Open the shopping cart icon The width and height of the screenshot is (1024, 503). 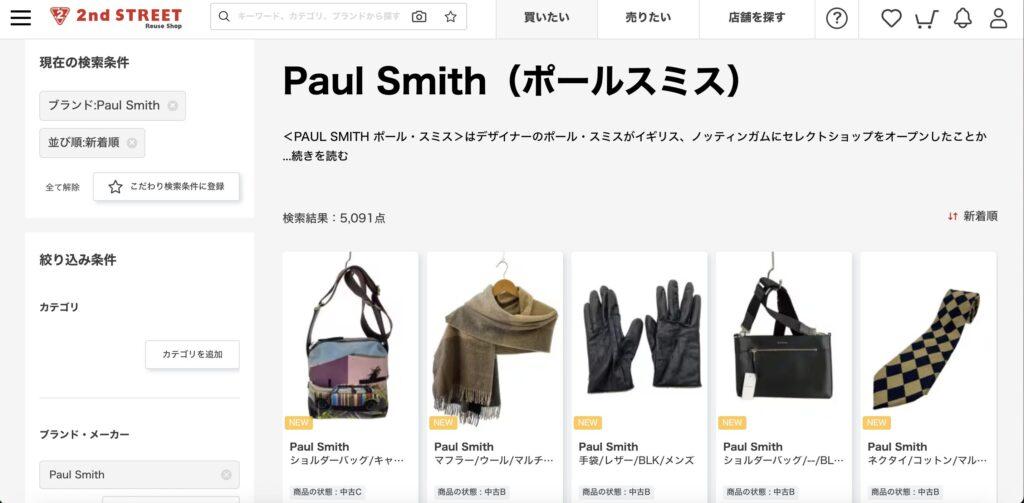tap(926, 19)
